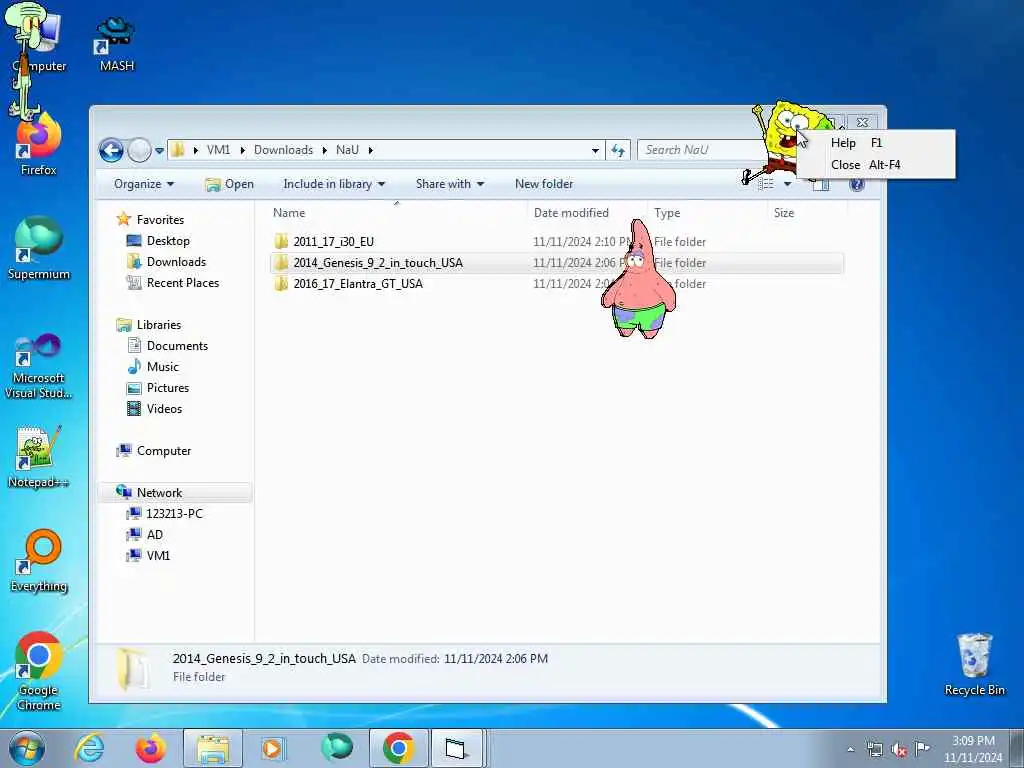Click the Forward navigation arrow
Viewport: 1024px width, 768px height.
coord(139,150)
